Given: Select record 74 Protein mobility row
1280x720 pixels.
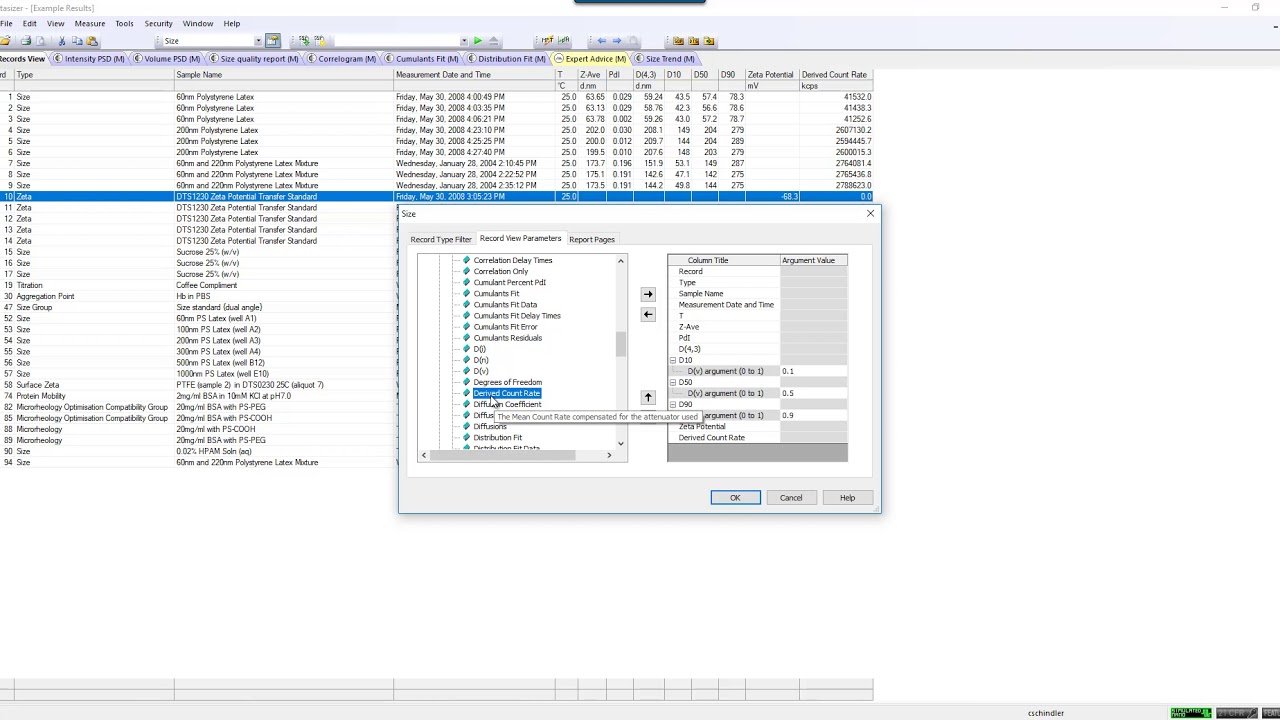Looking at the screenshot, I should click(x=200, y=396).
